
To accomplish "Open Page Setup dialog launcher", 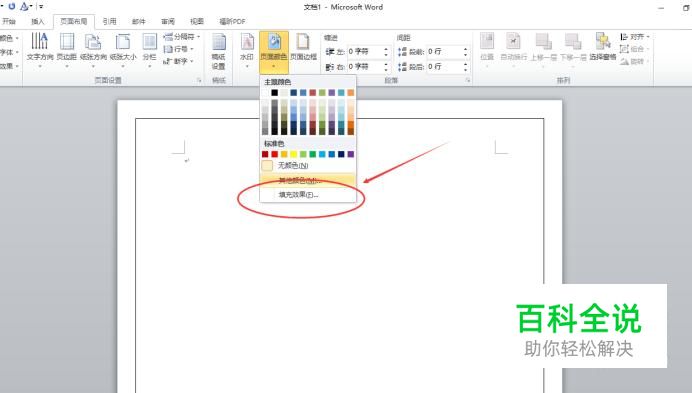I will (199, 80).
